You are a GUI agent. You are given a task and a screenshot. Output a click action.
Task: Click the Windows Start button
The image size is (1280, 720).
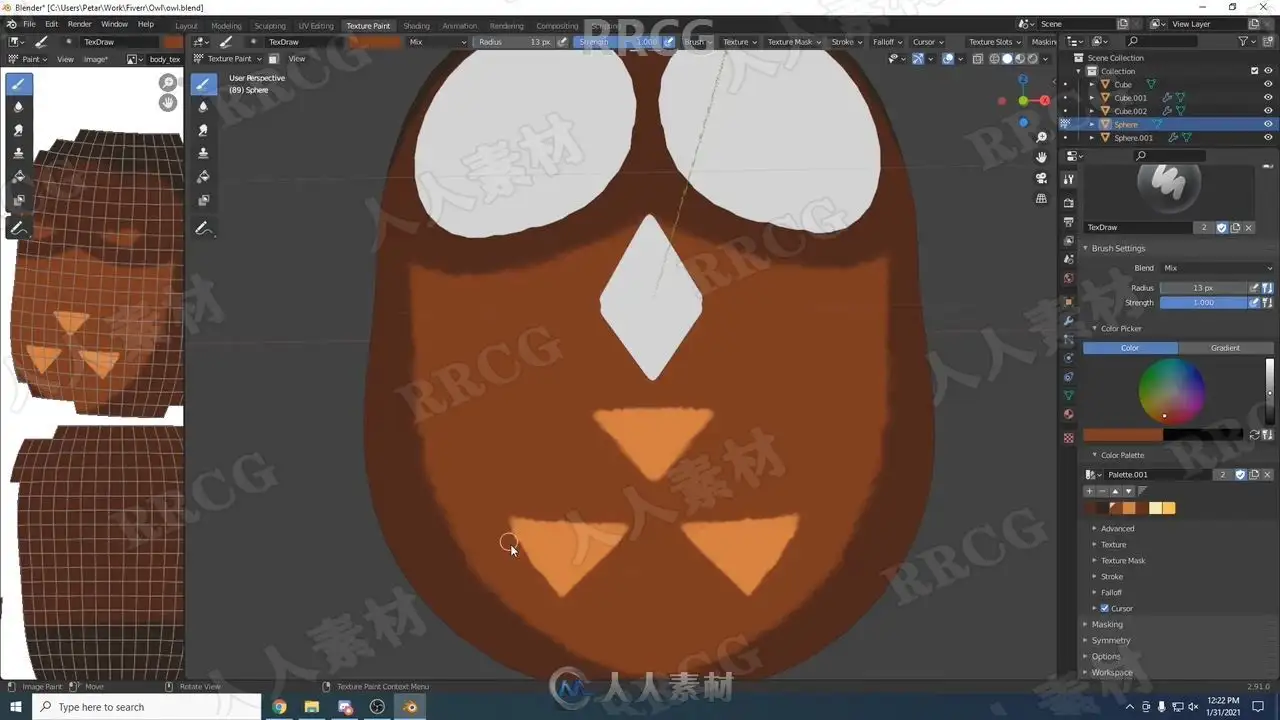16,707
